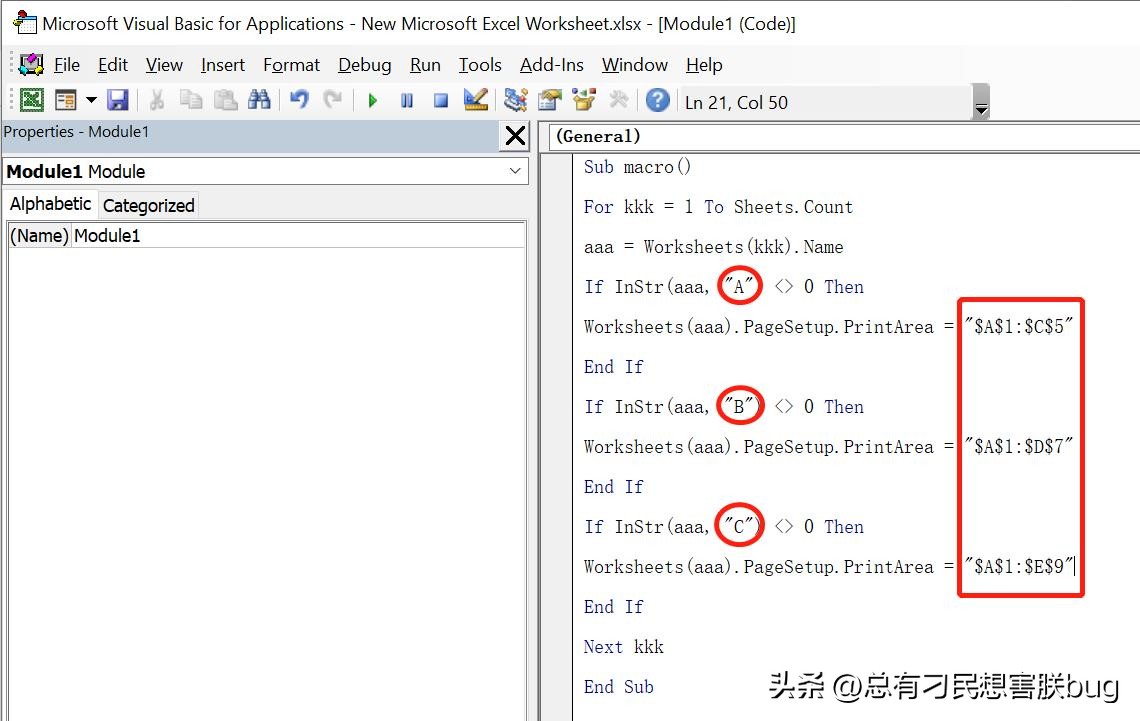Click the 'Next kkk' code line
Viewport: 1140px width, 721px height.
(623, 647)
